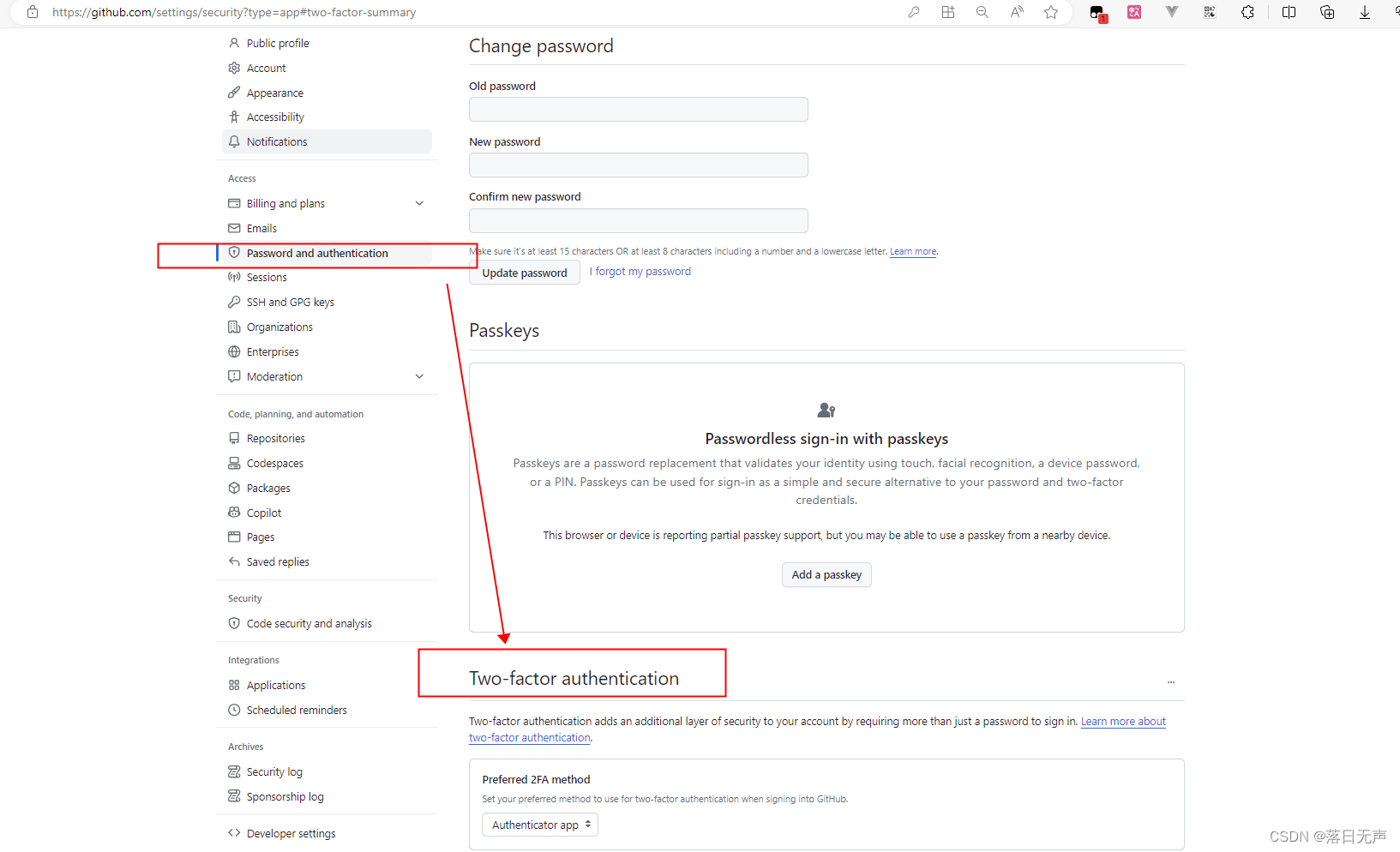Click the Sessions broadcast icon
Image resolution: width=1400 pixels, height=852 pixels.
[x=234, y=277]
